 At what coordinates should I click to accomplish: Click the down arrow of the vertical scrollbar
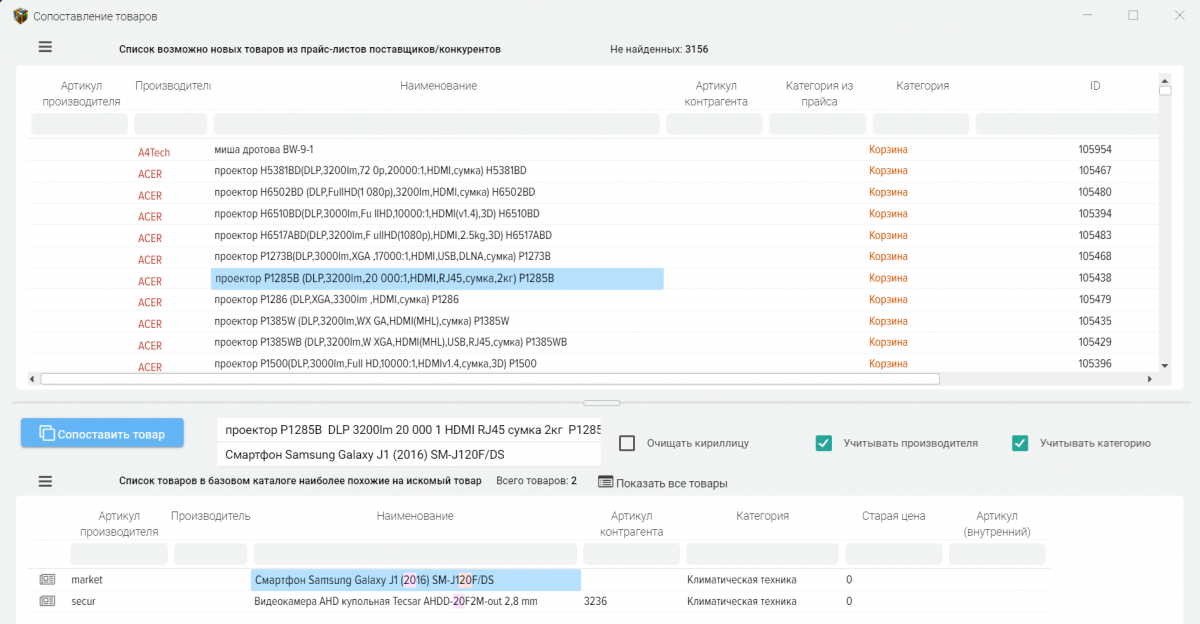(x=1164, y=365)
